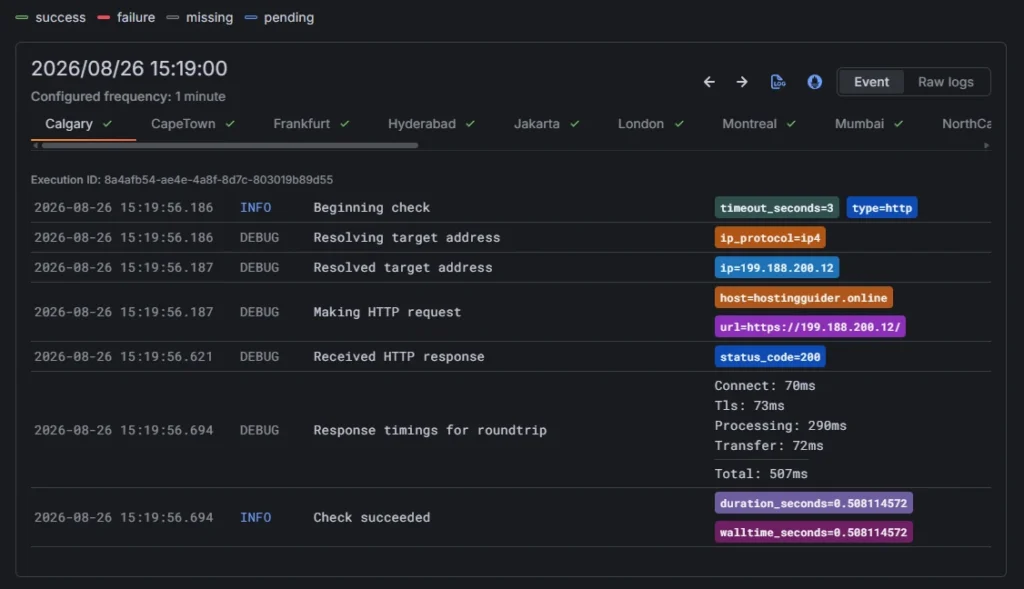
Task: Select the CapeTown tab
Action: tap(193, 123)
